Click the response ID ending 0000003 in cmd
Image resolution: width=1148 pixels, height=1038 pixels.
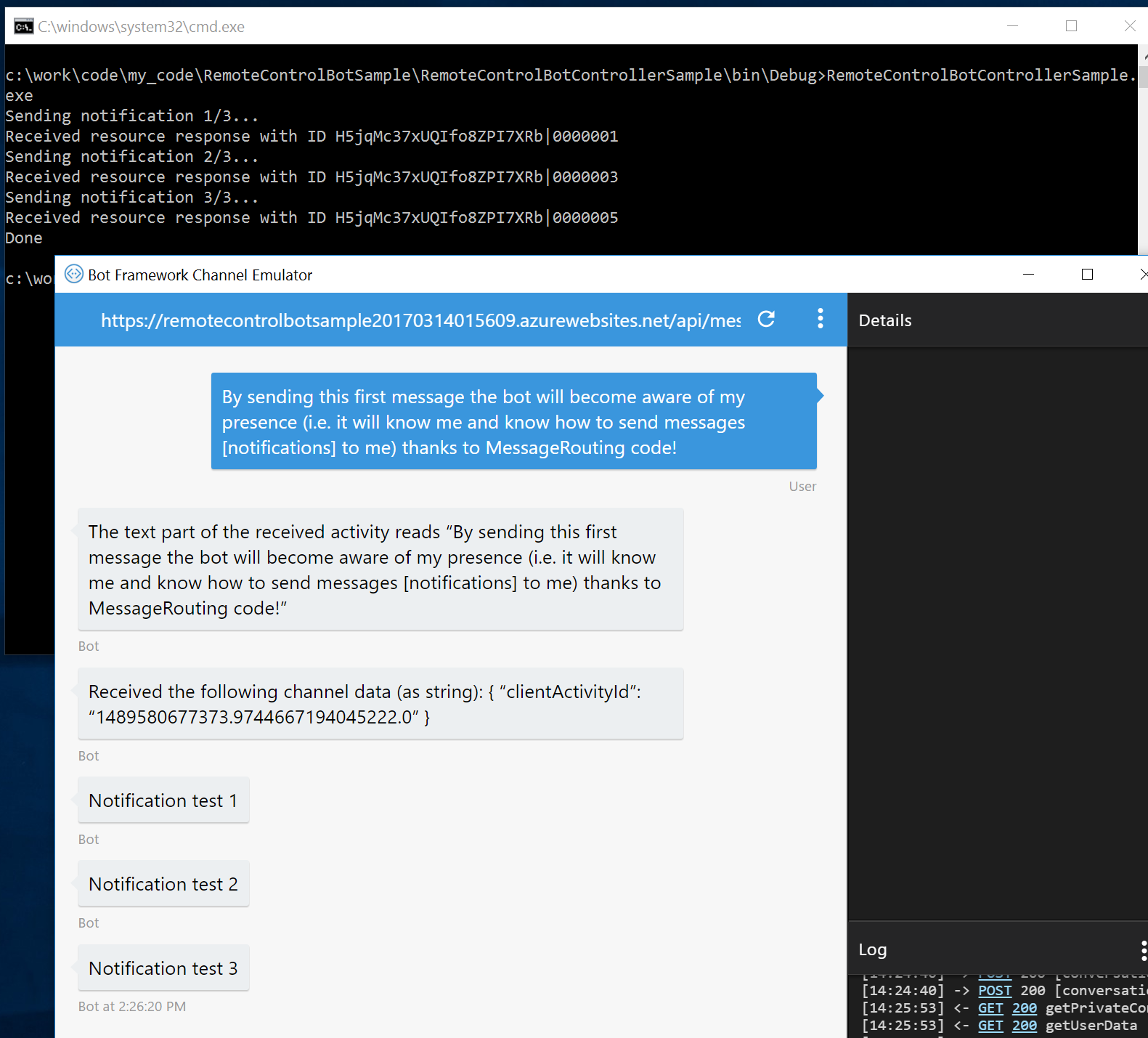(x=476, y=177)
